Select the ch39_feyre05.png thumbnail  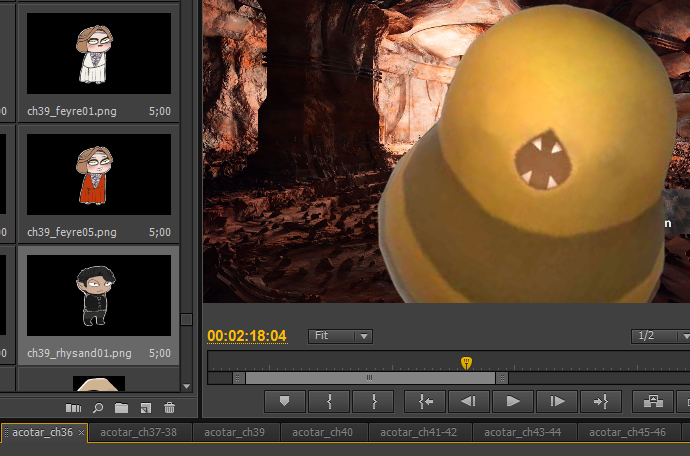99,174
